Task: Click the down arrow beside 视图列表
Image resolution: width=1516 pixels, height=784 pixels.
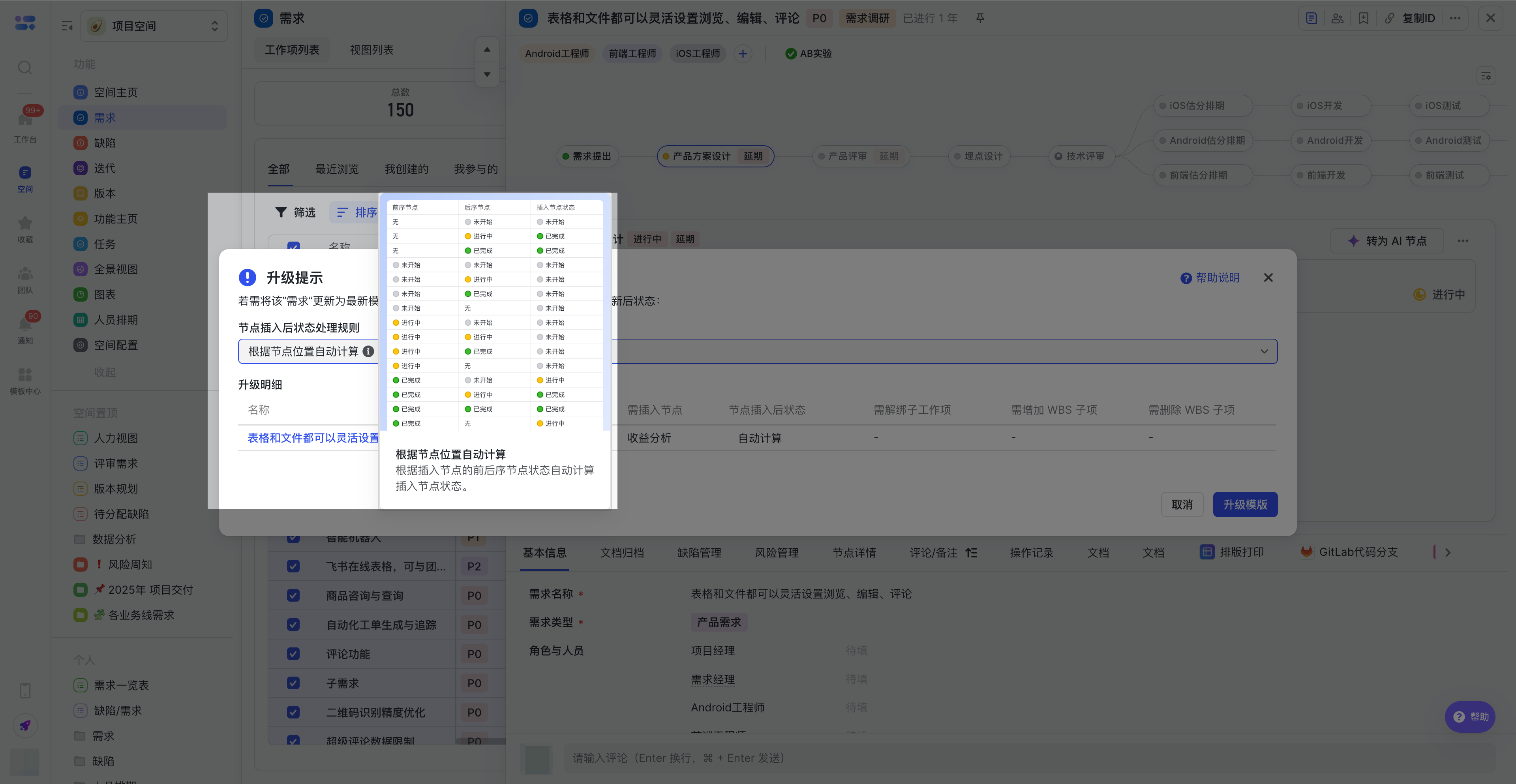Action: point(487,74)
